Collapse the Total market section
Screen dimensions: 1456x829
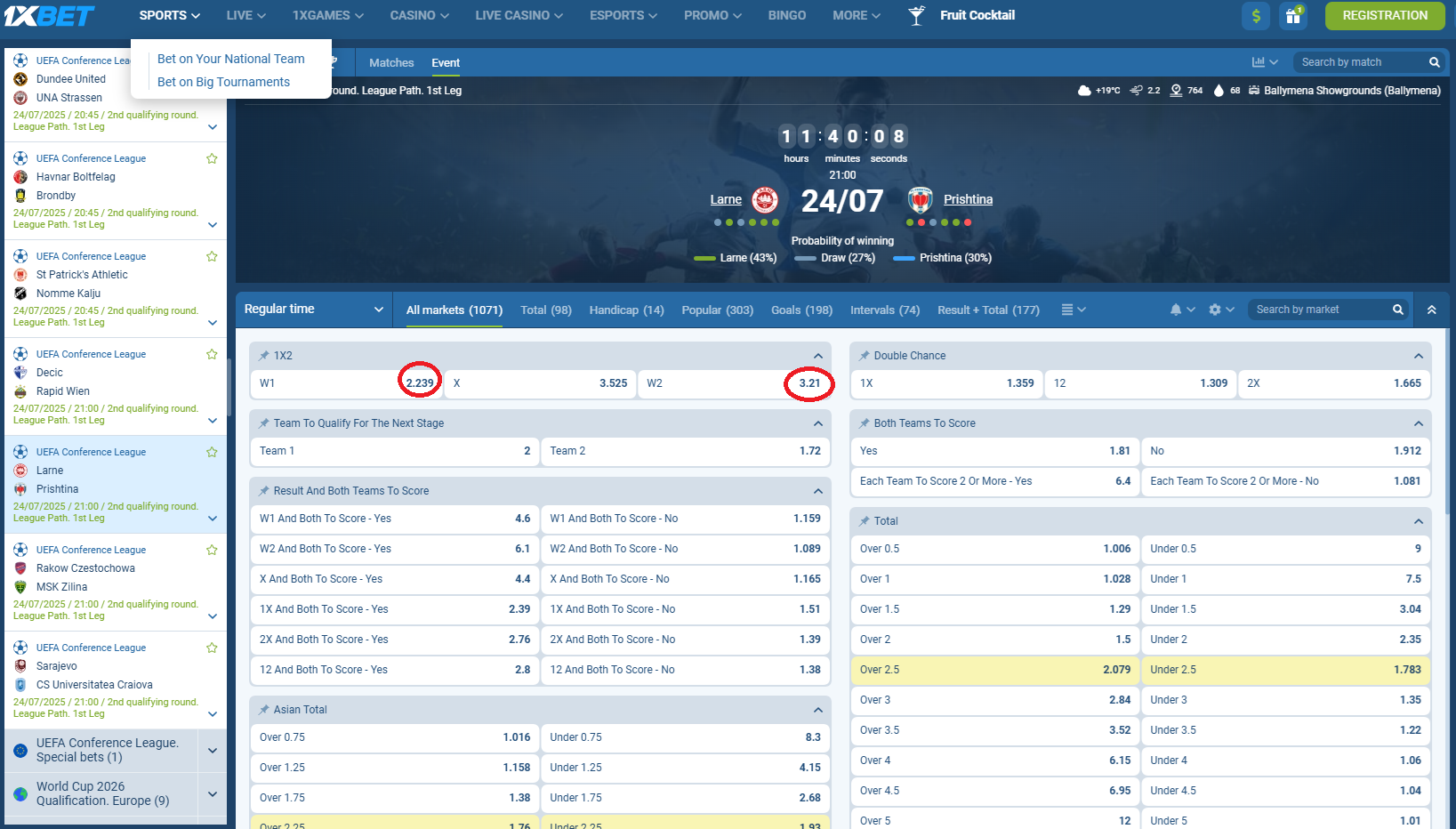coord(1419,521)
